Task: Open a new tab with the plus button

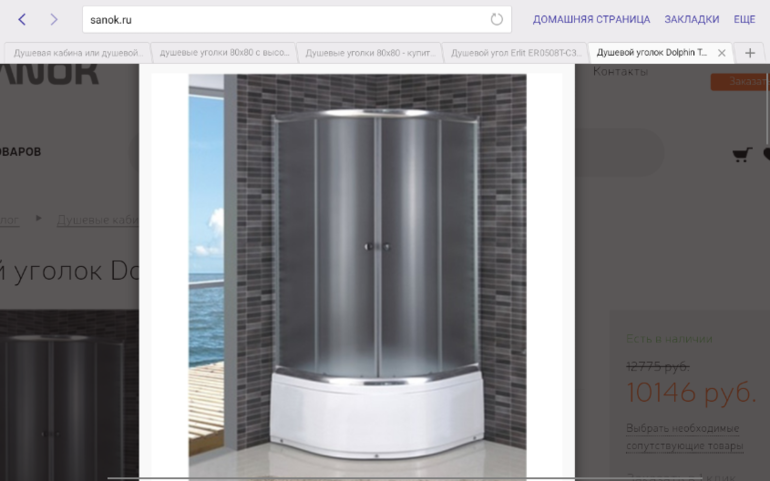Action: point(750,53)
